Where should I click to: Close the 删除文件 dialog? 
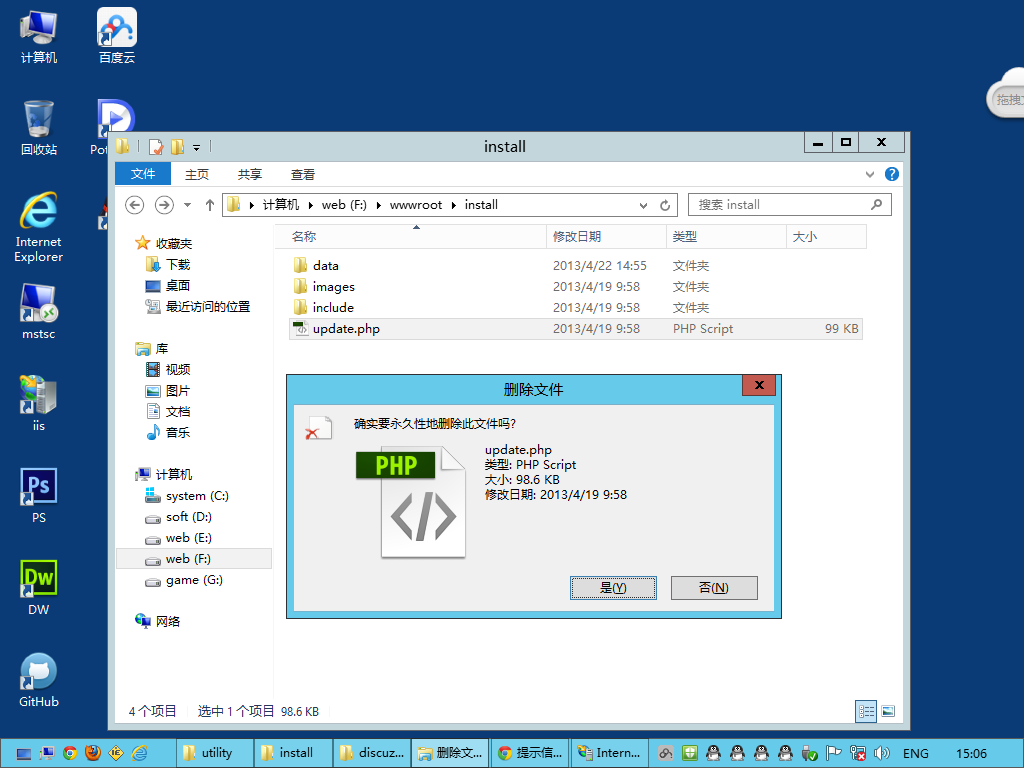[x=759, y=385]
